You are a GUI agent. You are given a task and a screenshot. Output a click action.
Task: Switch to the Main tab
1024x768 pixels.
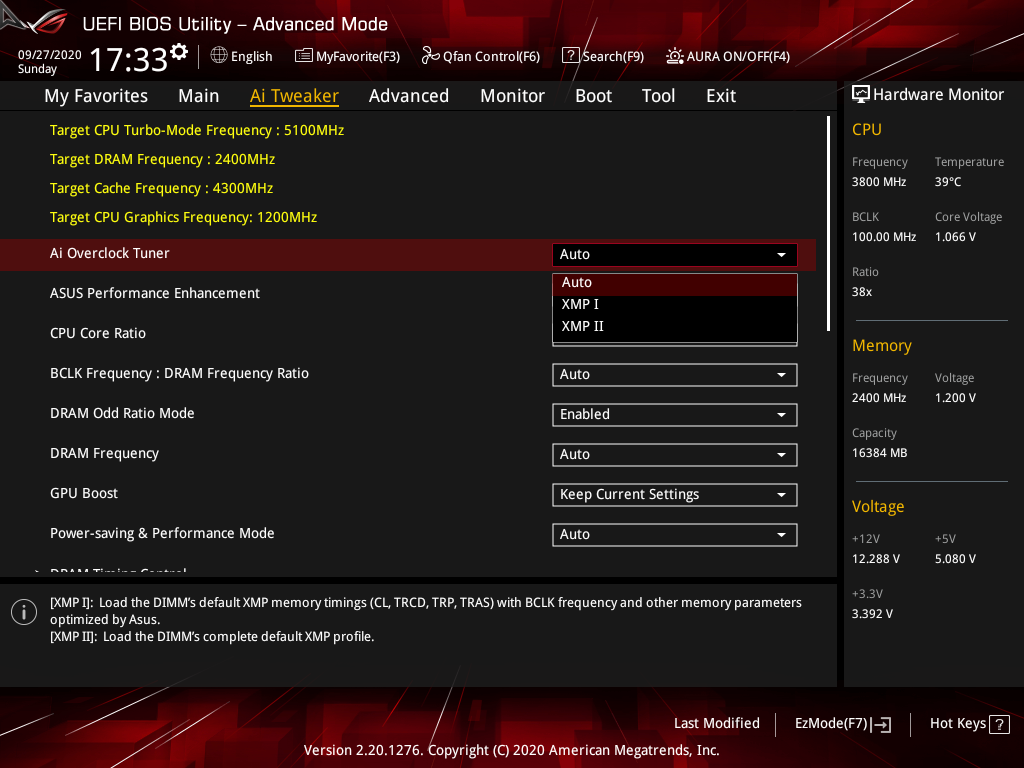pos(199,96)
